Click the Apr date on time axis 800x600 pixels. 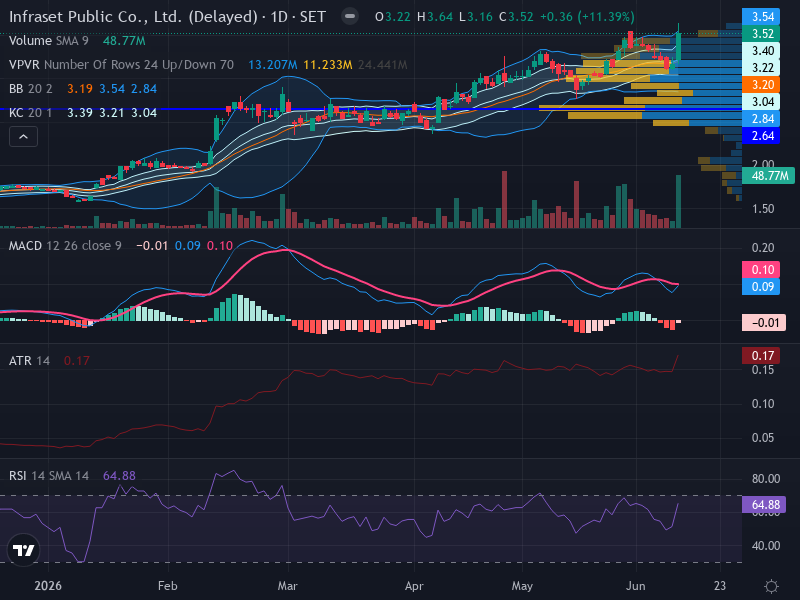point(414,586)
